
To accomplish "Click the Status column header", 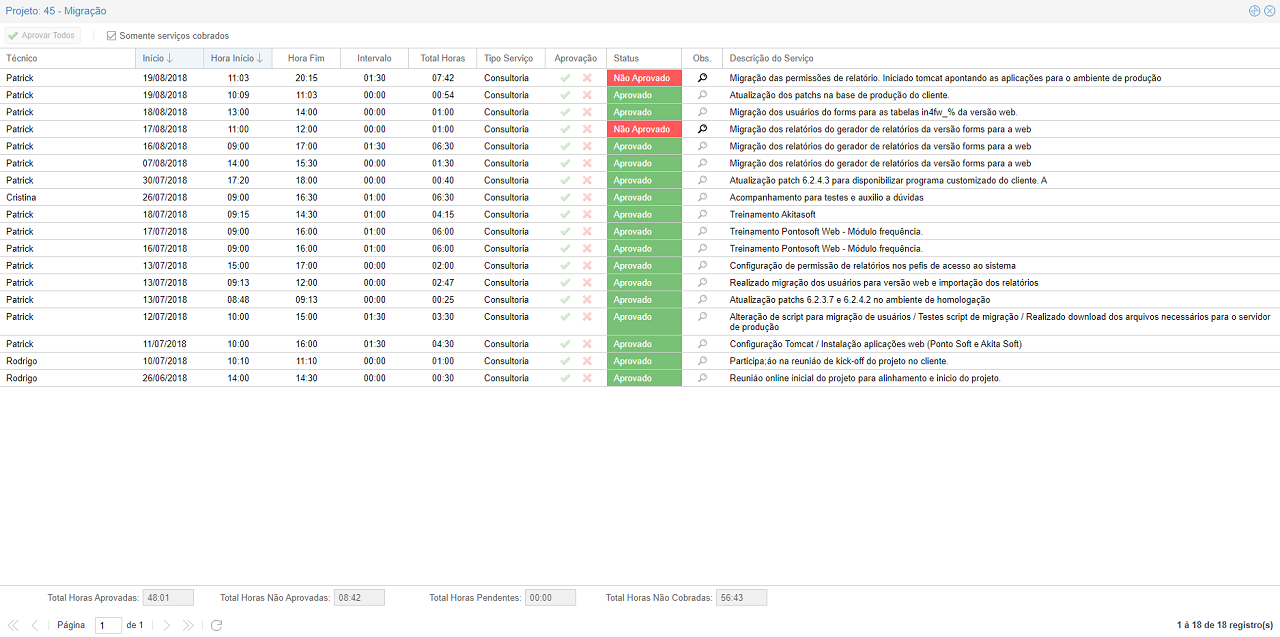I will point(627,58).
